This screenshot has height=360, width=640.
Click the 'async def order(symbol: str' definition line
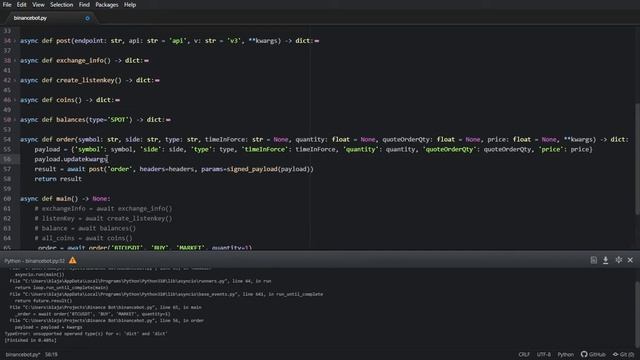(x=324, y=140)
